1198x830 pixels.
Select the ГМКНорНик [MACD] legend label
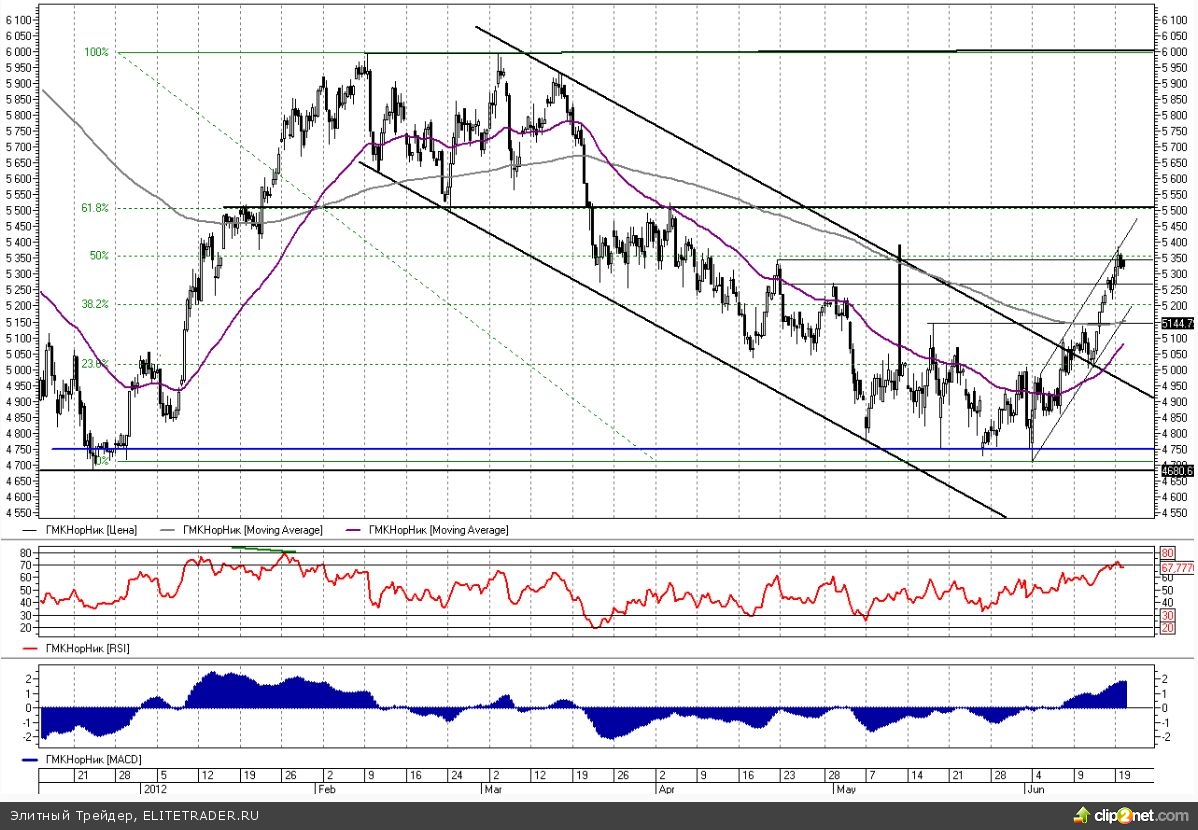[92, 761]
